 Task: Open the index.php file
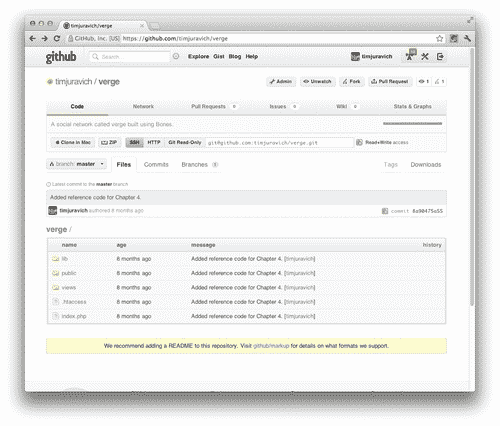(x=74, y=316)
